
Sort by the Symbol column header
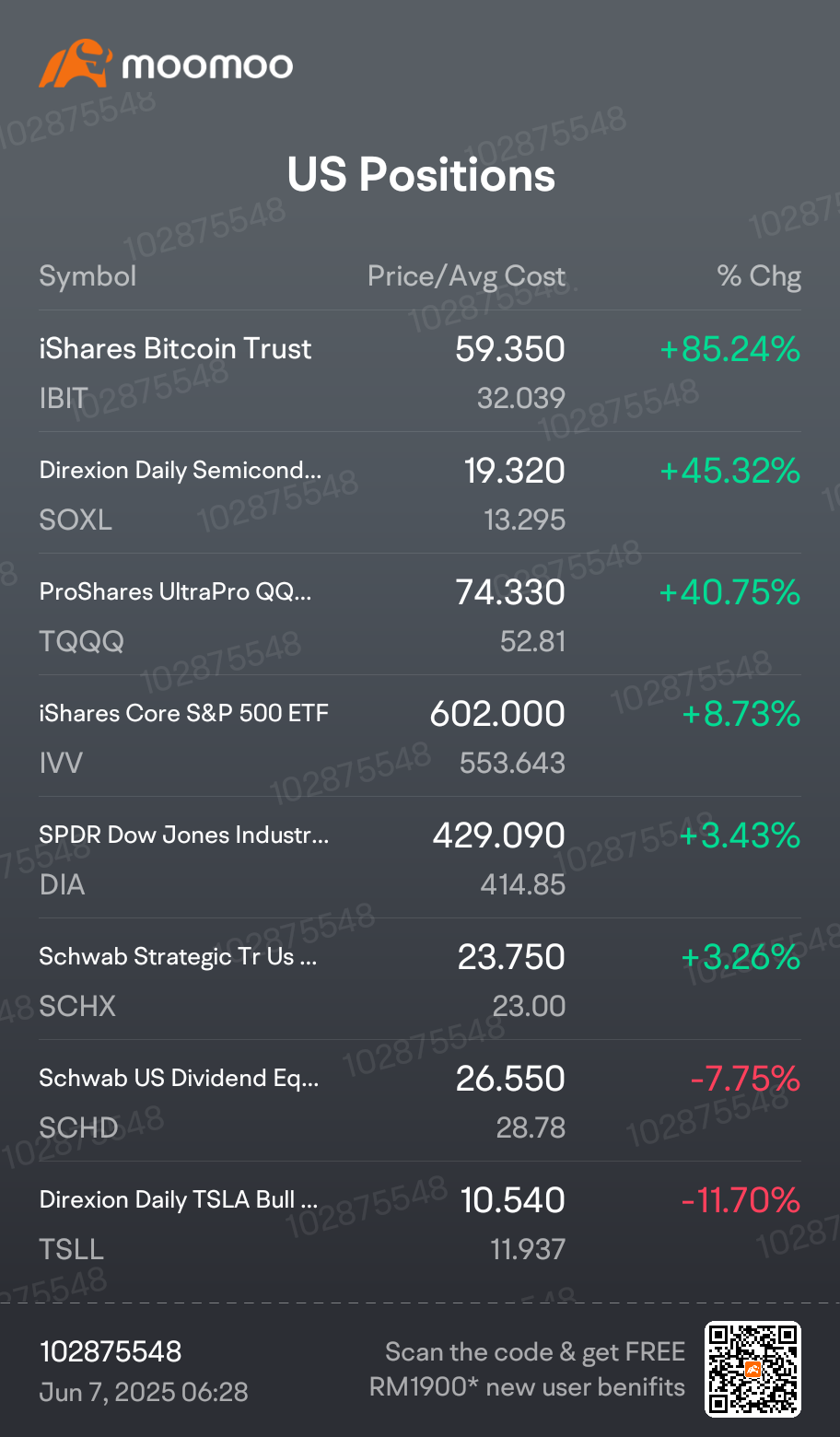87,276
